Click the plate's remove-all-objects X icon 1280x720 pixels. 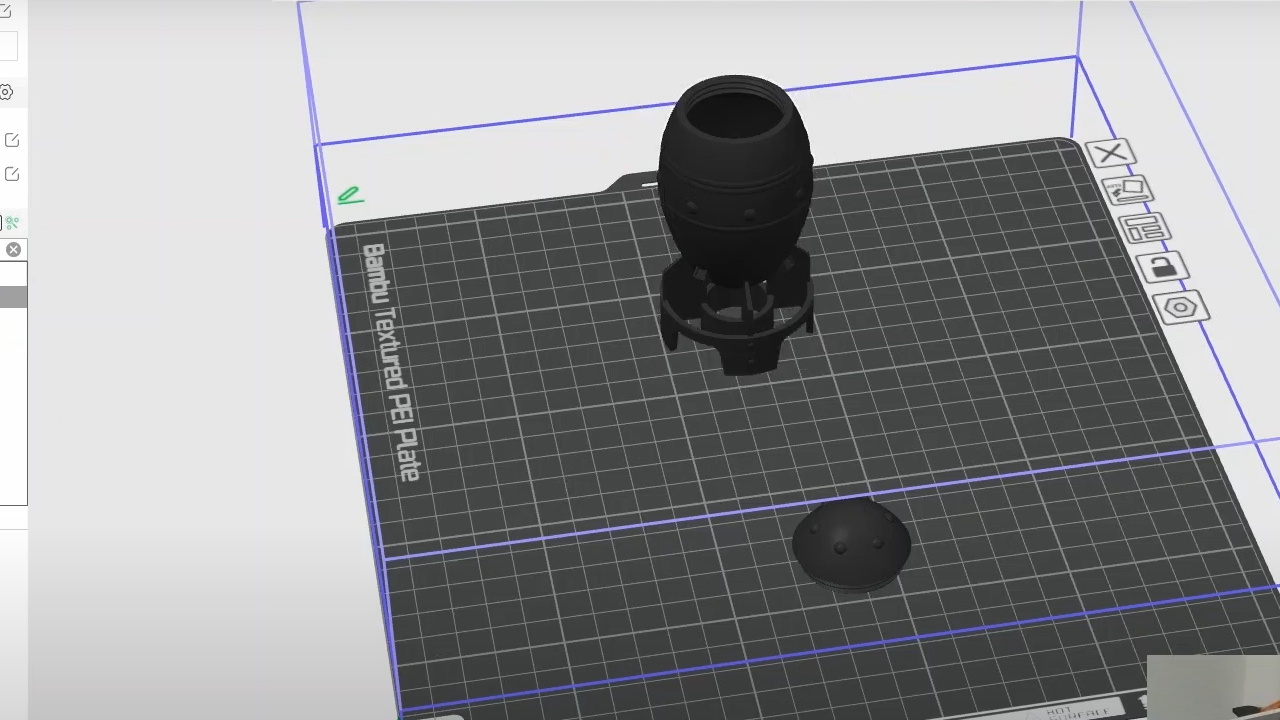1109,154
